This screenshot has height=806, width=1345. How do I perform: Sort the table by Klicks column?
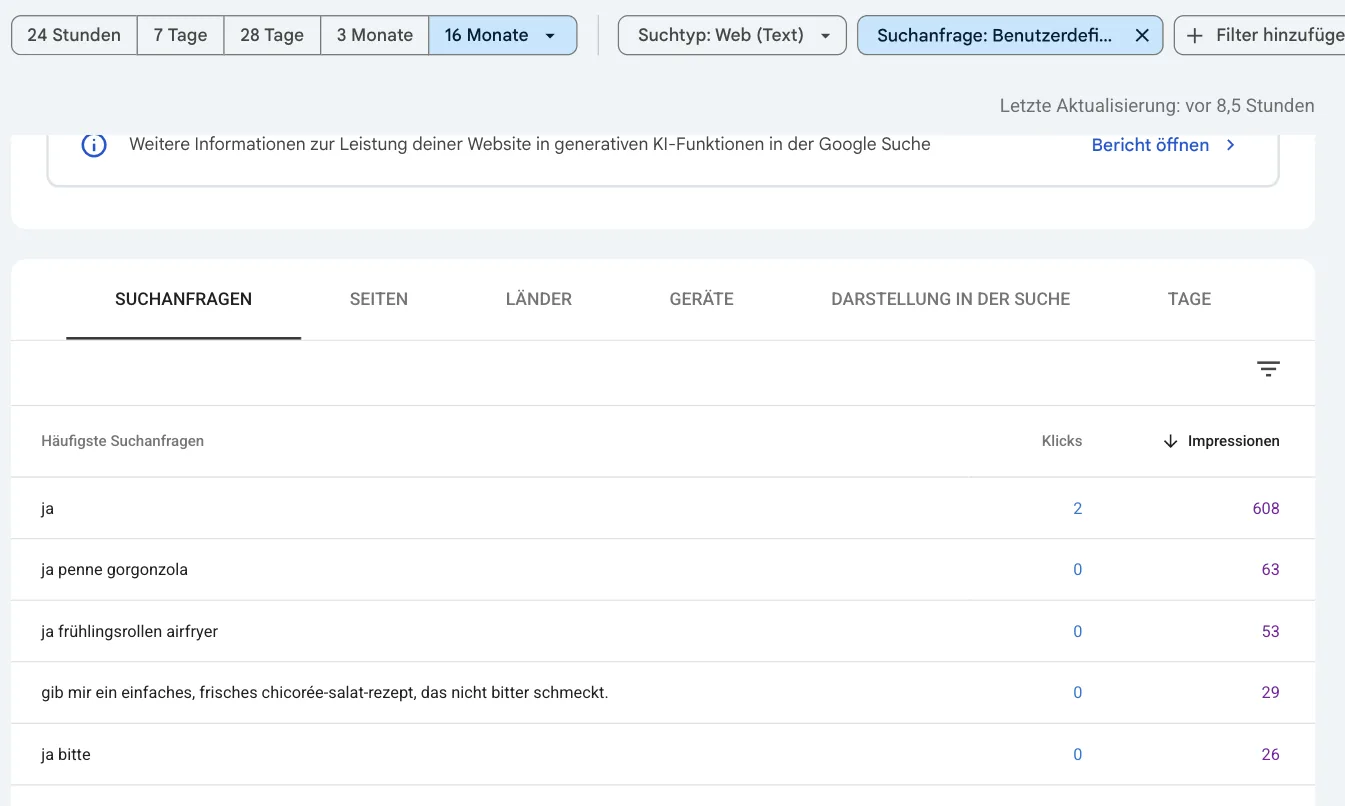click(x=1062, y=441)
